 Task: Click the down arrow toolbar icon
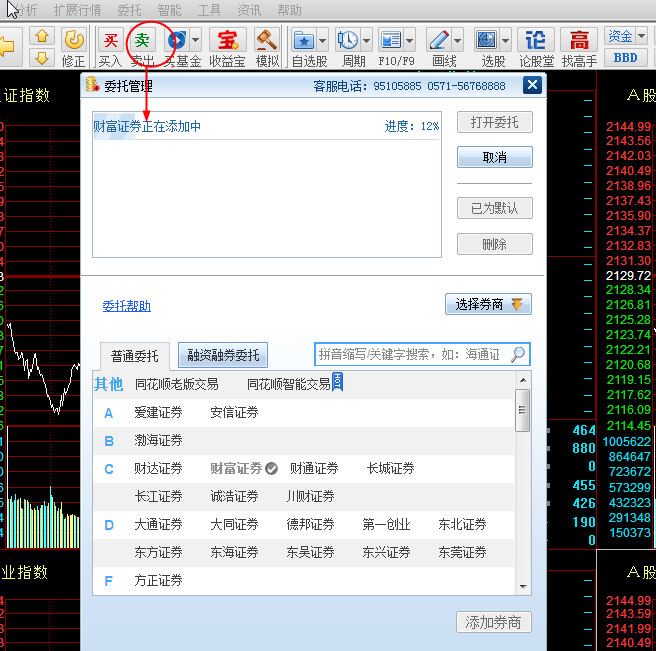point(42,58)
